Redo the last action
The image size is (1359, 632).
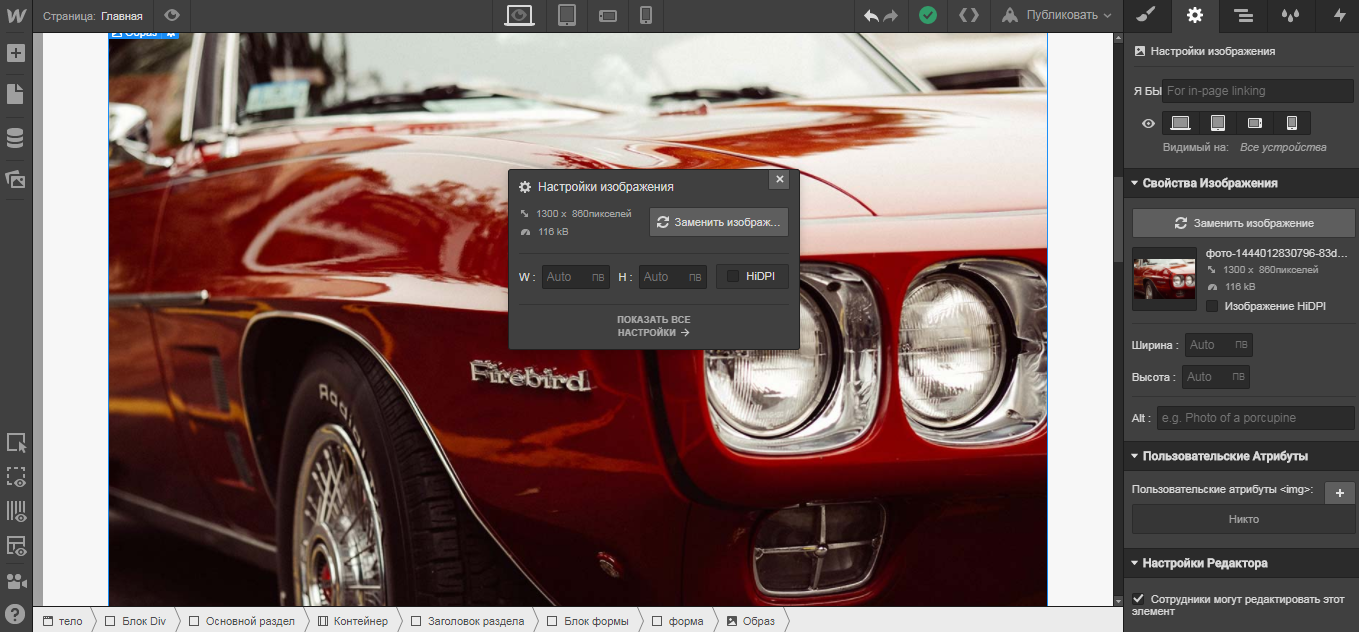891,15
